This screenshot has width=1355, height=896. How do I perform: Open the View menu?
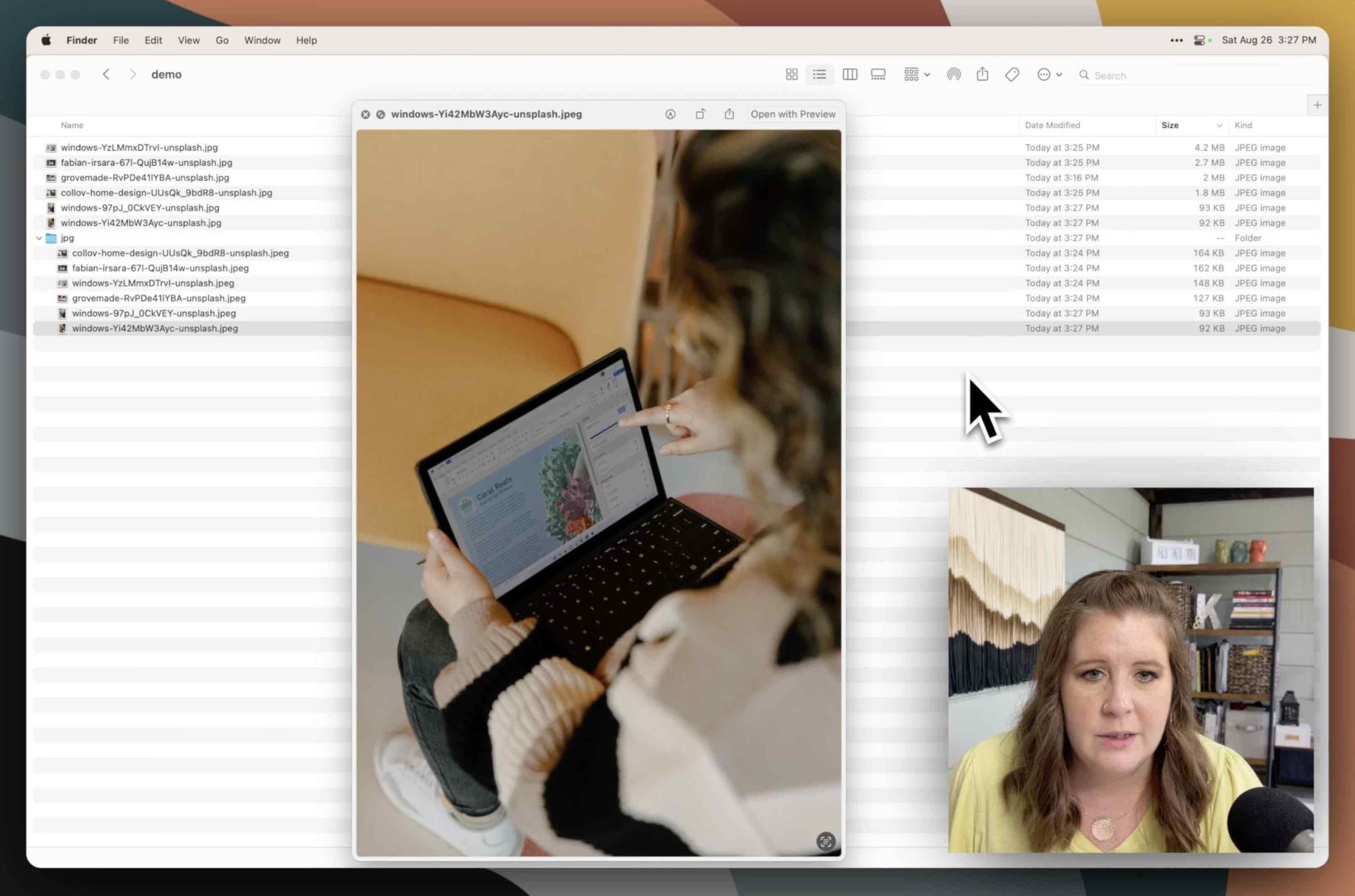click(189, 40)
